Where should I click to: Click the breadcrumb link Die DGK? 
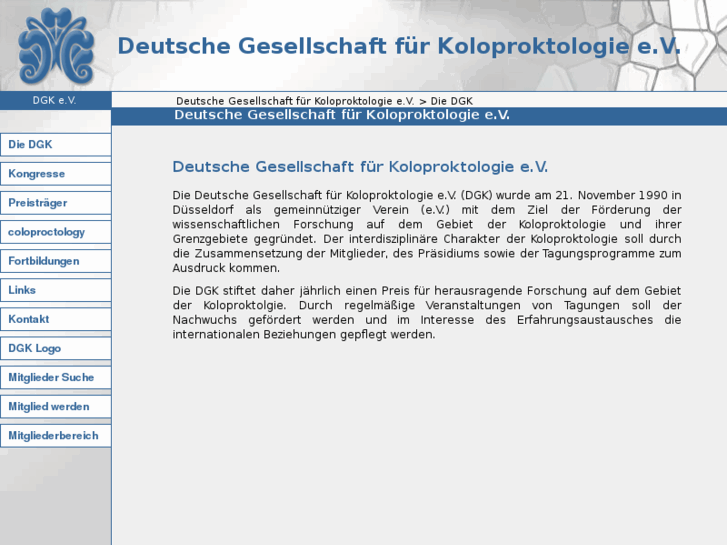coord(452,101)
